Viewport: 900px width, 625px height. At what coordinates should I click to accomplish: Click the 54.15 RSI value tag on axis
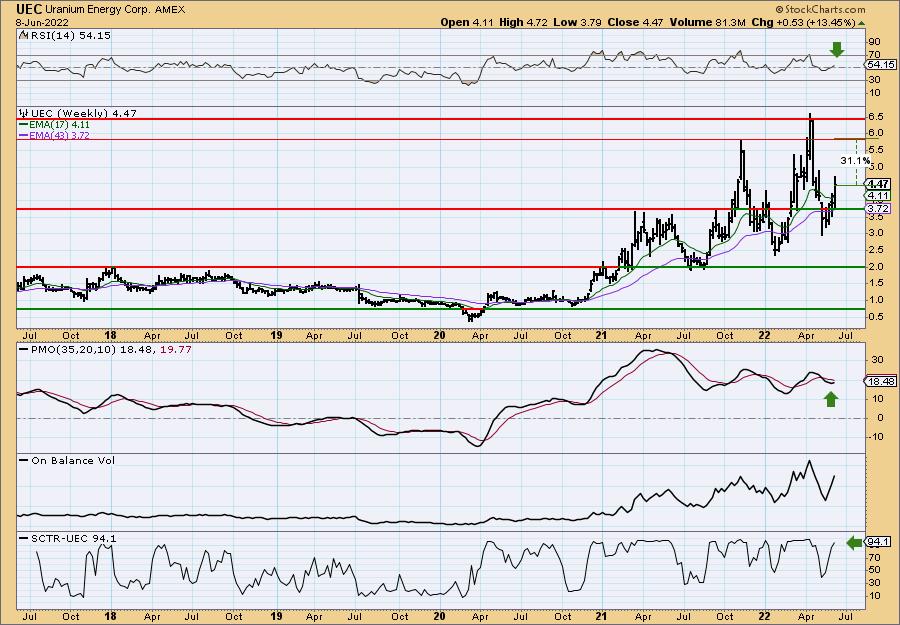pos(881,65)
